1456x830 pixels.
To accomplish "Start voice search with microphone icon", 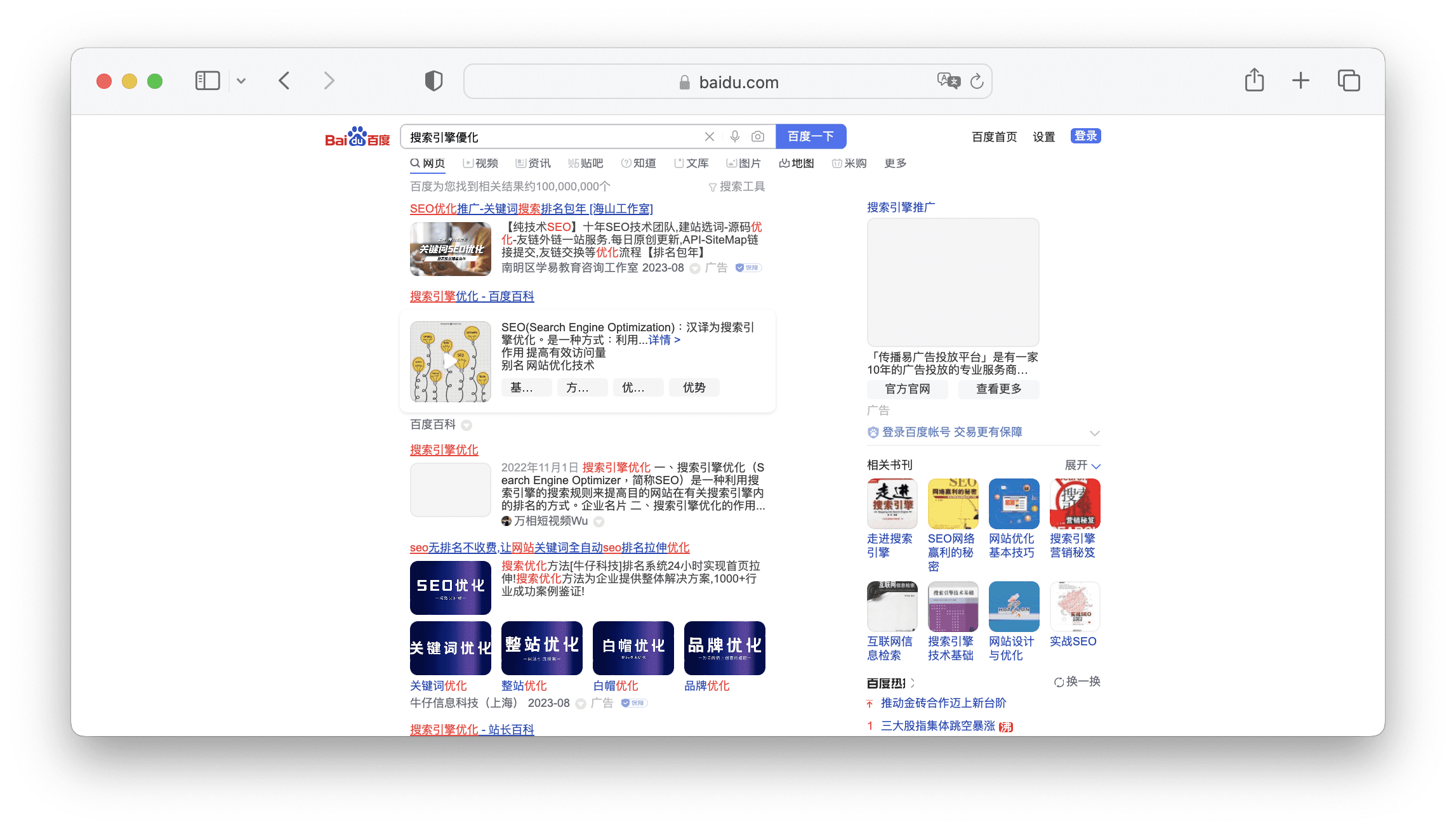I will pos(734,136).
